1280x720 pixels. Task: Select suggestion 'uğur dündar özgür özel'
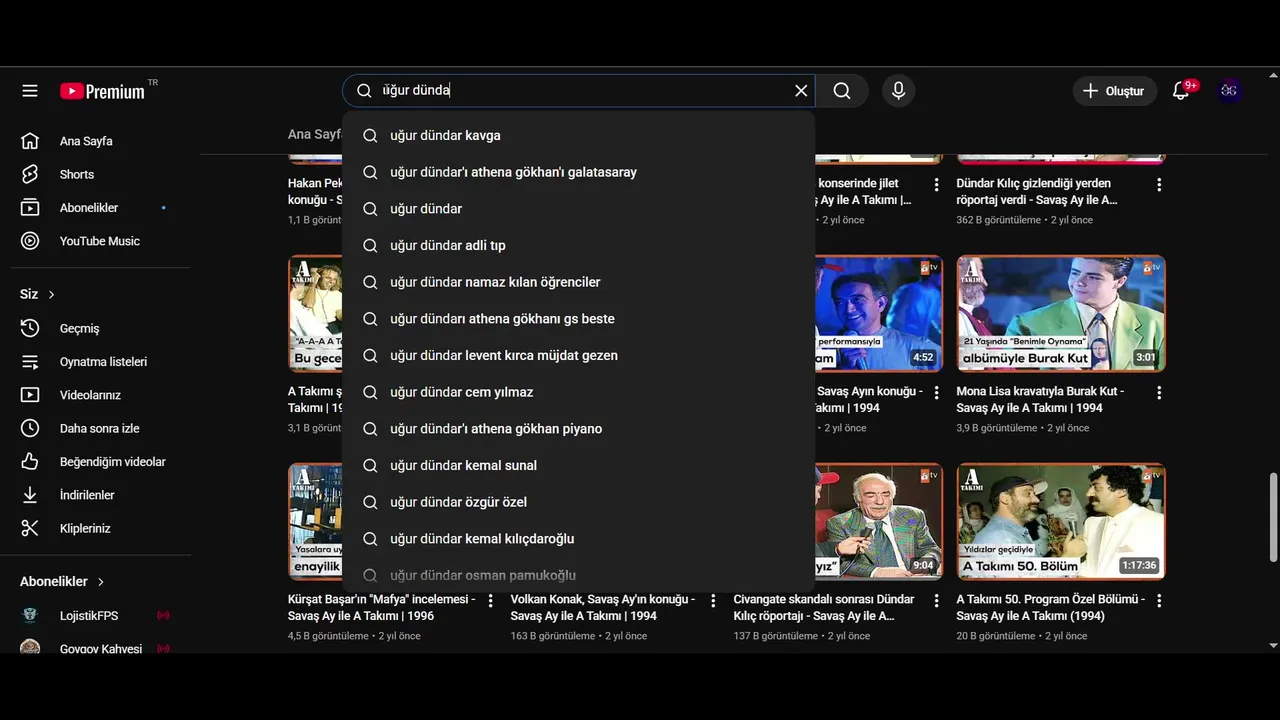click(578, 502)
